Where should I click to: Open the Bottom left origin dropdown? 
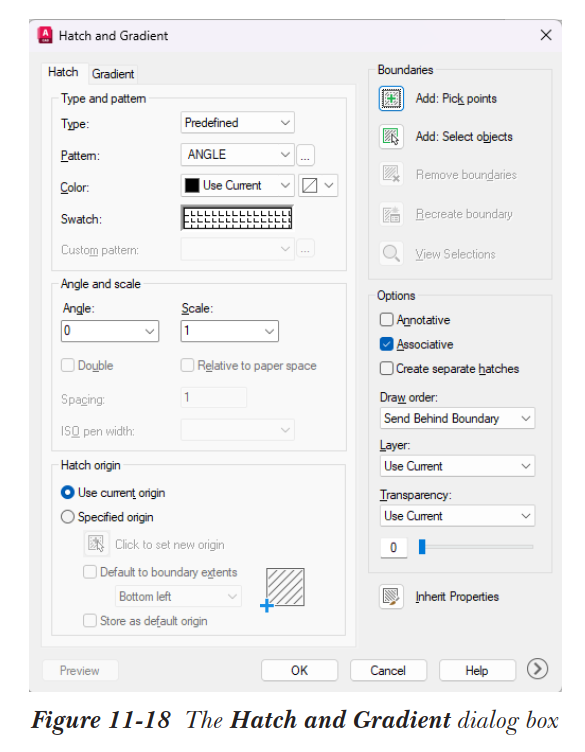[178, 597]
